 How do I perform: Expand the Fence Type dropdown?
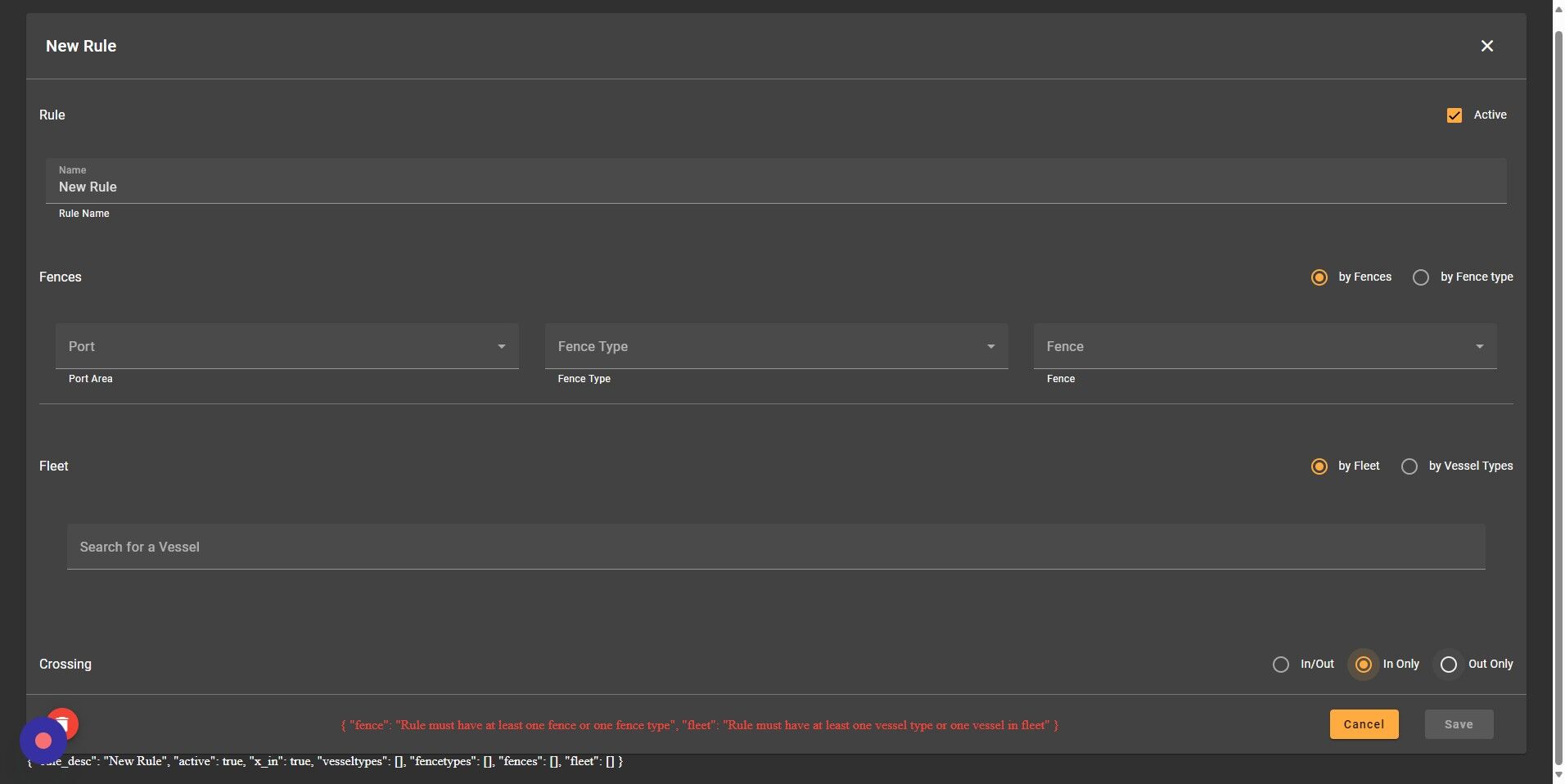[x=776, y=346]
